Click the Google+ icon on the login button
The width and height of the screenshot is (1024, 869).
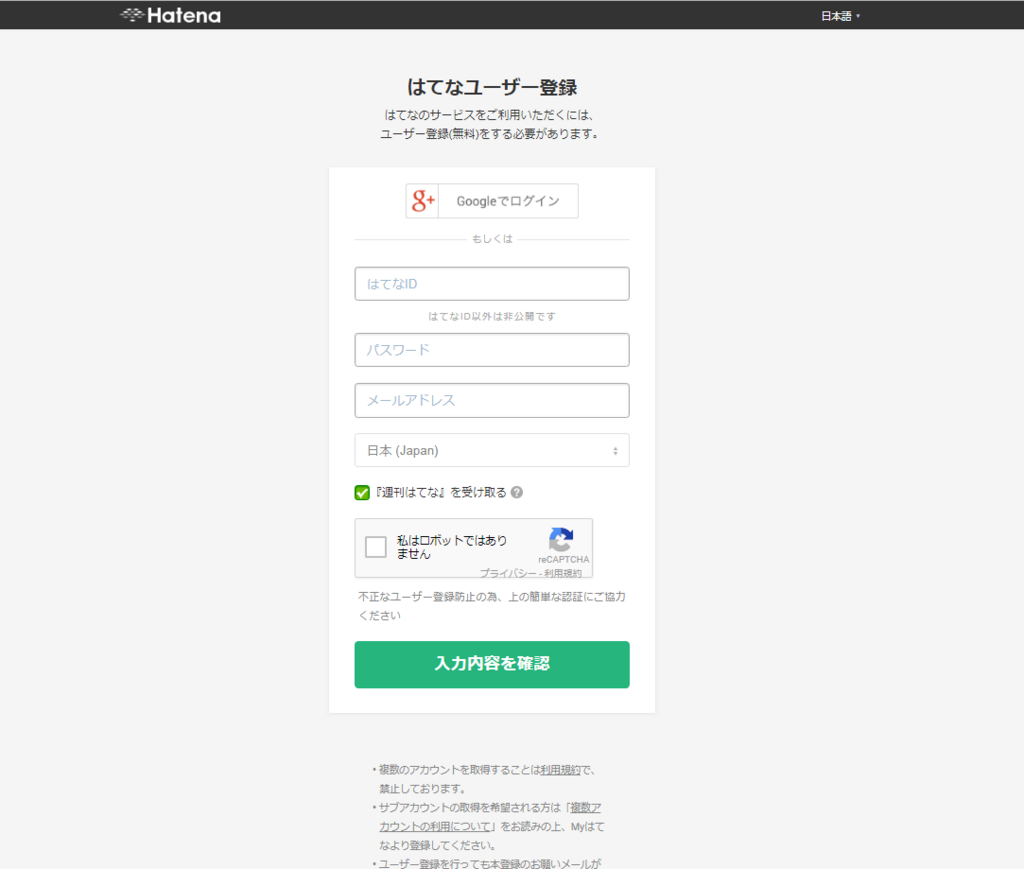tap(423, 201)
